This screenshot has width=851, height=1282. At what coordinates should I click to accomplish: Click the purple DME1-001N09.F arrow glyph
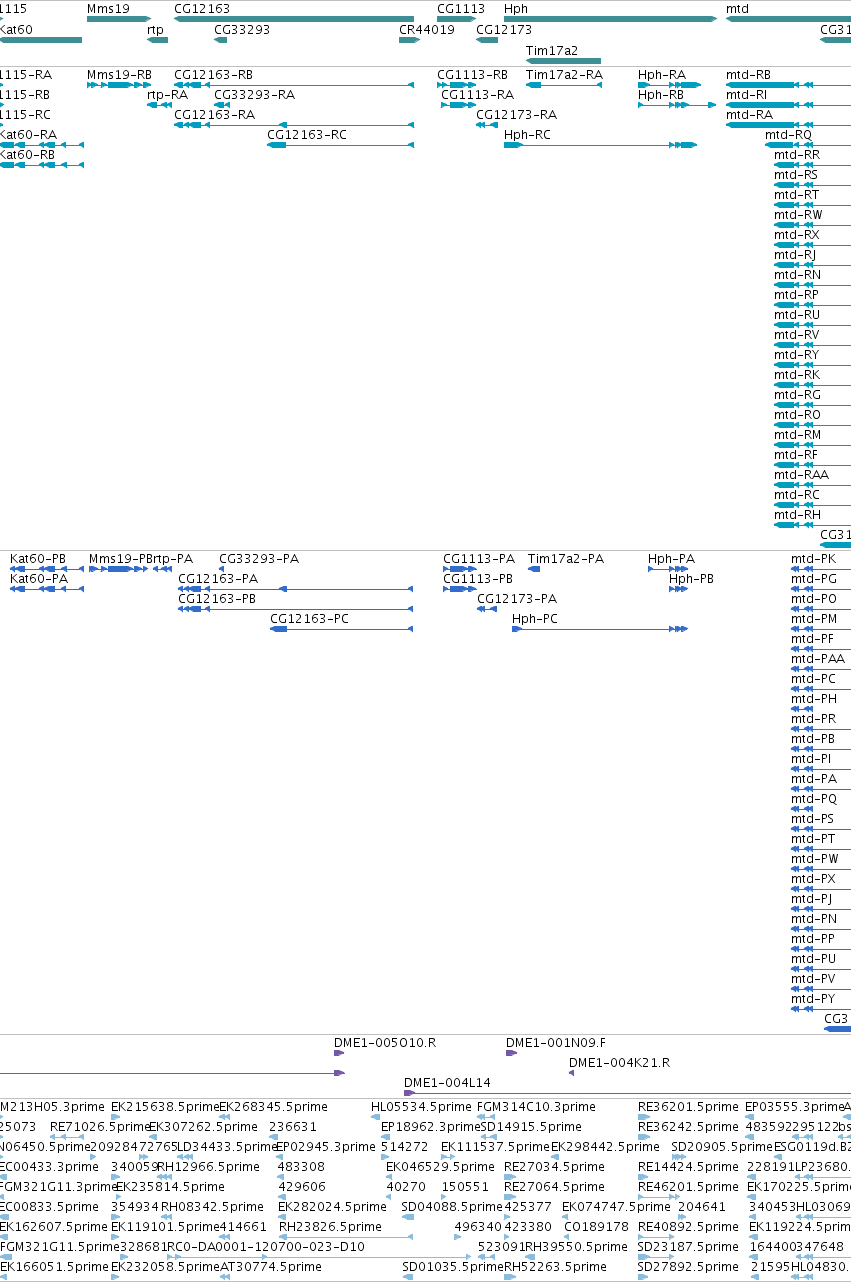tap(511, 1053)
